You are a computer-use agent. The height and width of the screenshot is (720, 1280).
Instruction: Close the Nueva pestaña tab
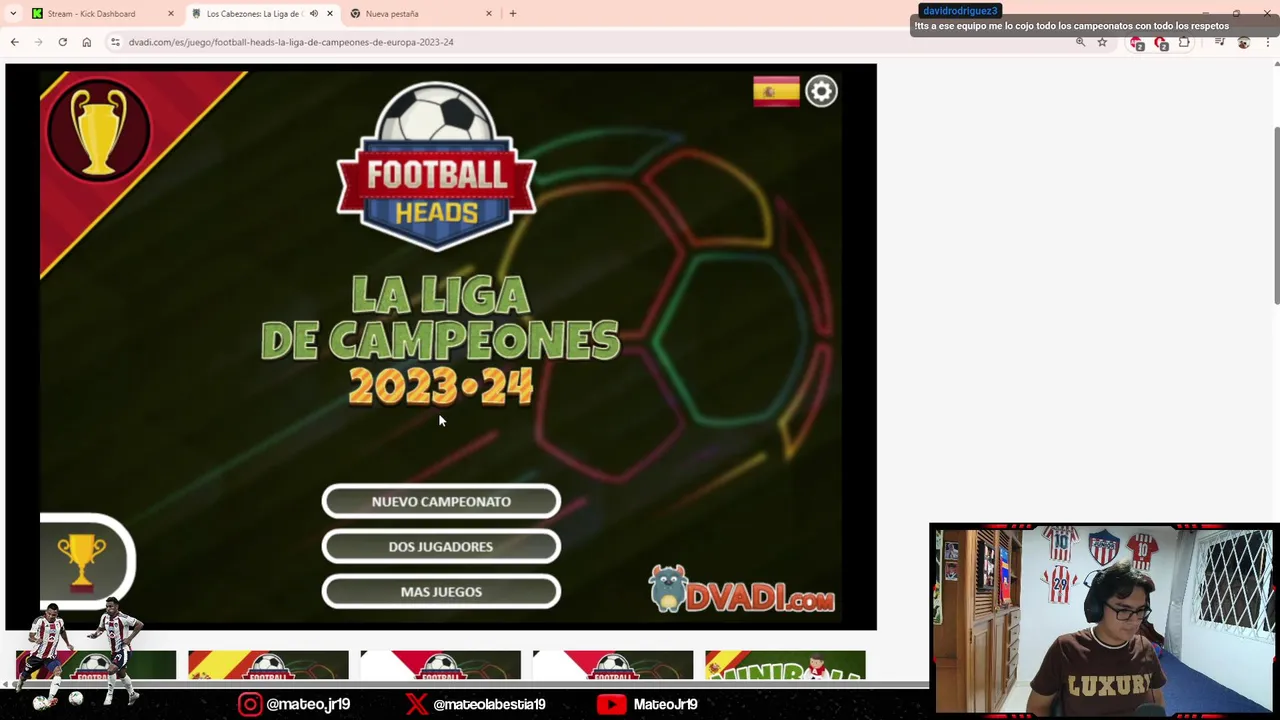(x=489, y=14)
